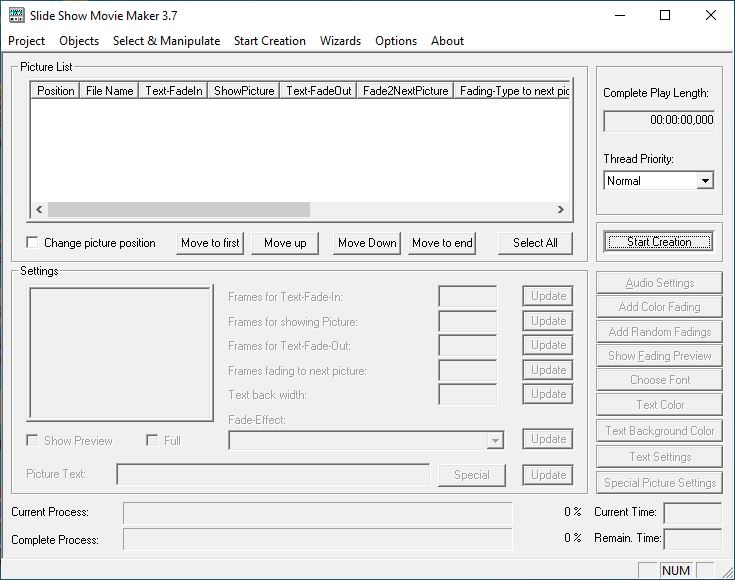Click the Slide Show Movie Maker title bar icon

[16, 15]
